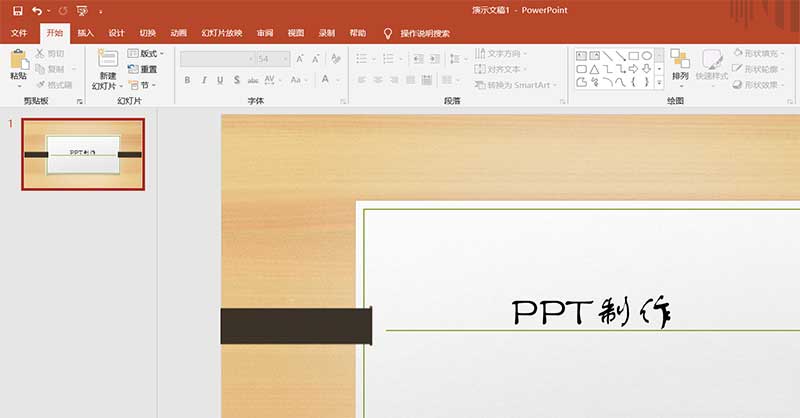The height and width of the screenshot is (418, 800).
Task: Open the 剪贴板 clipboard dialog launcher
Action: 80,102
